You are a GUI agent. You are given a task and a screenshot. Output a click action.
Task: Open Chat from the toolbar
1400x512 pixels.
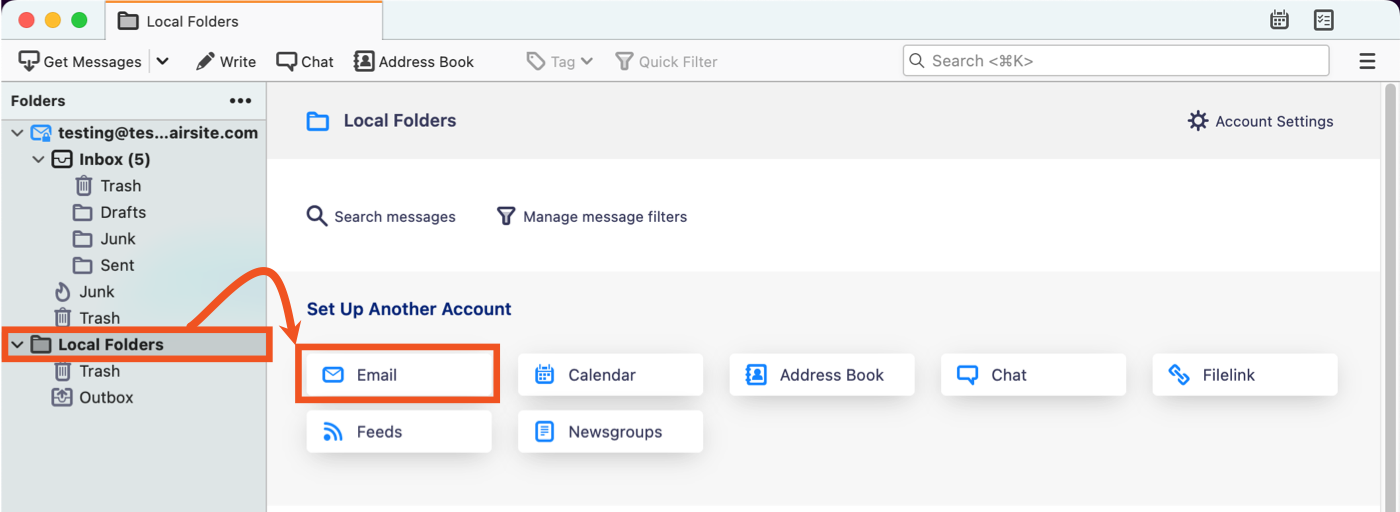[x=305, y=61]
